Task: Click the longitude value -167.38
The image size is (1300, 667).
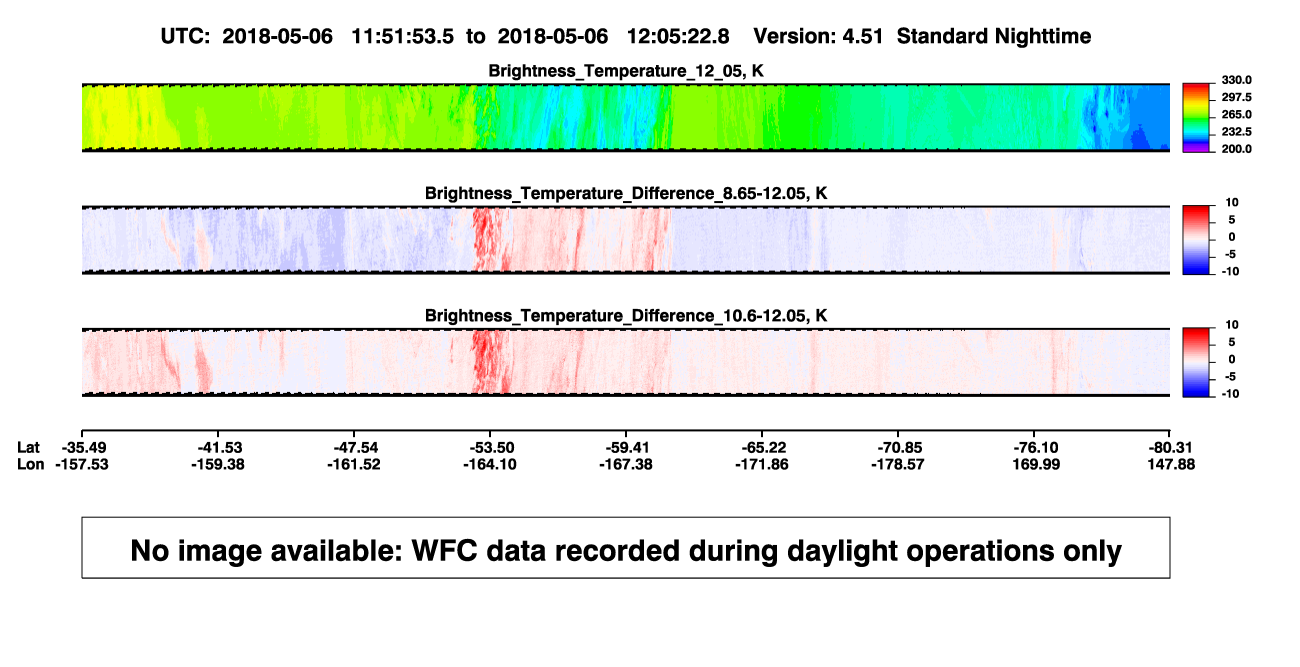Action: 626,464
